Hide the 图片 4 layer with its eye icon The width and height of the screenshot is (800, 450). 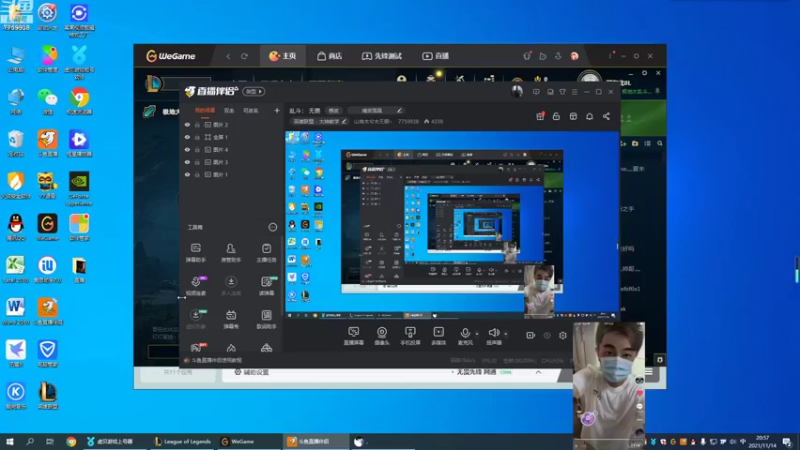(187, 149)
